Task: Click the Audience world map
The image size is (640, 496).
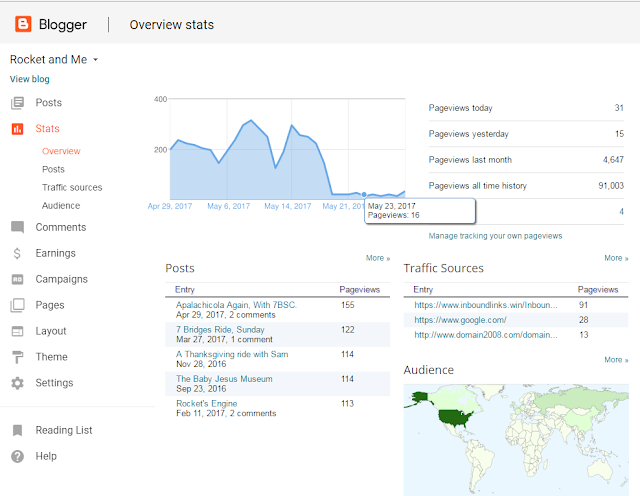Action: (520, 438)
